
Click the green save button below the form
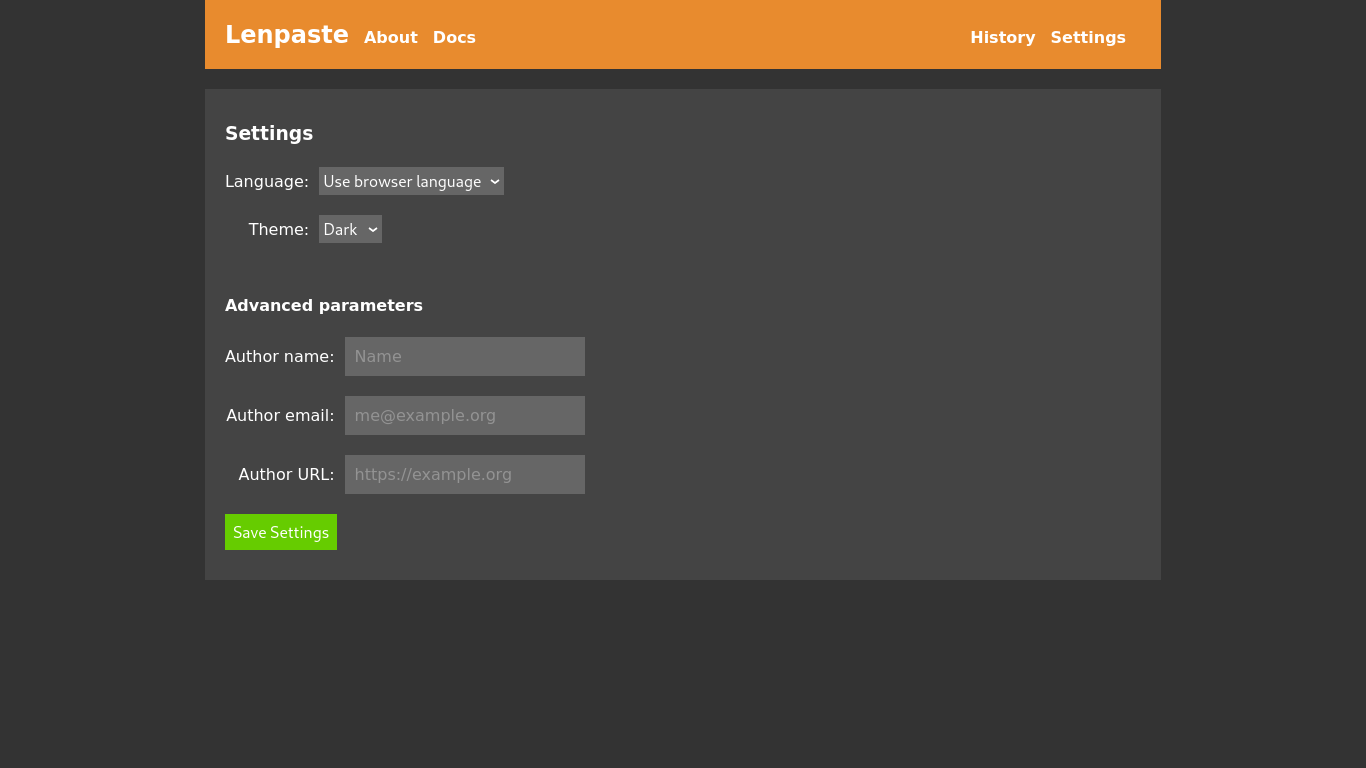(x=280, y=531)
